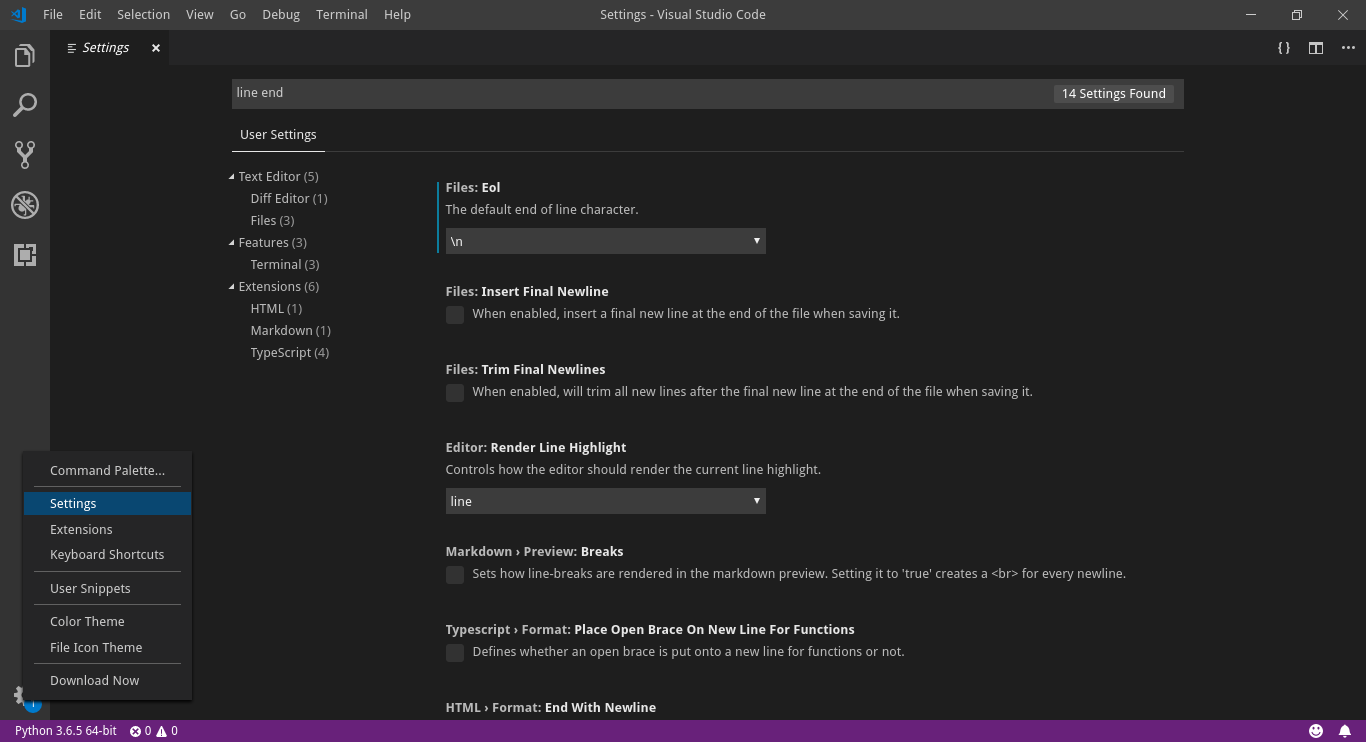This screenshot has height=742, width=1366.
Task: Open the Go menu
Action: pyautogui.click(x=238, y=15)
